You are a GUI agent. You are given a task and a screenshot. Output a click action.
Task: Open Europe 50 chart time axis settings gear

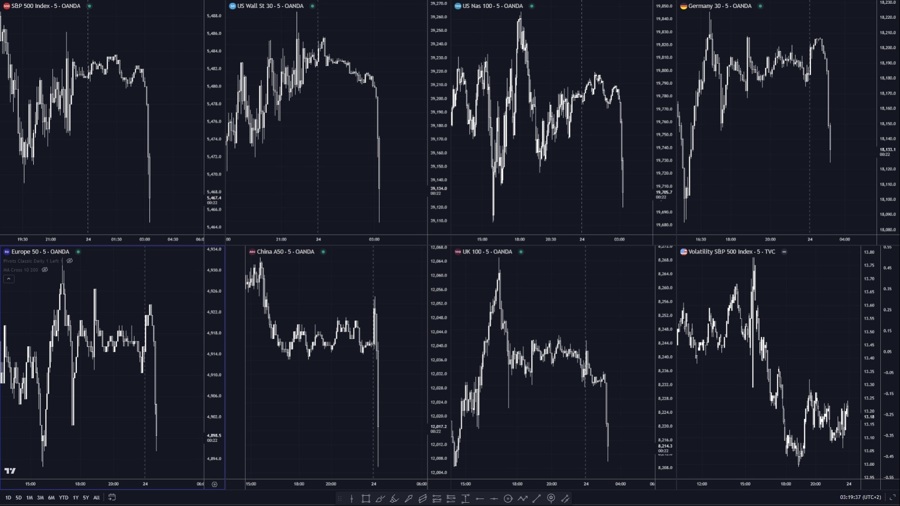tap(214, 484)
